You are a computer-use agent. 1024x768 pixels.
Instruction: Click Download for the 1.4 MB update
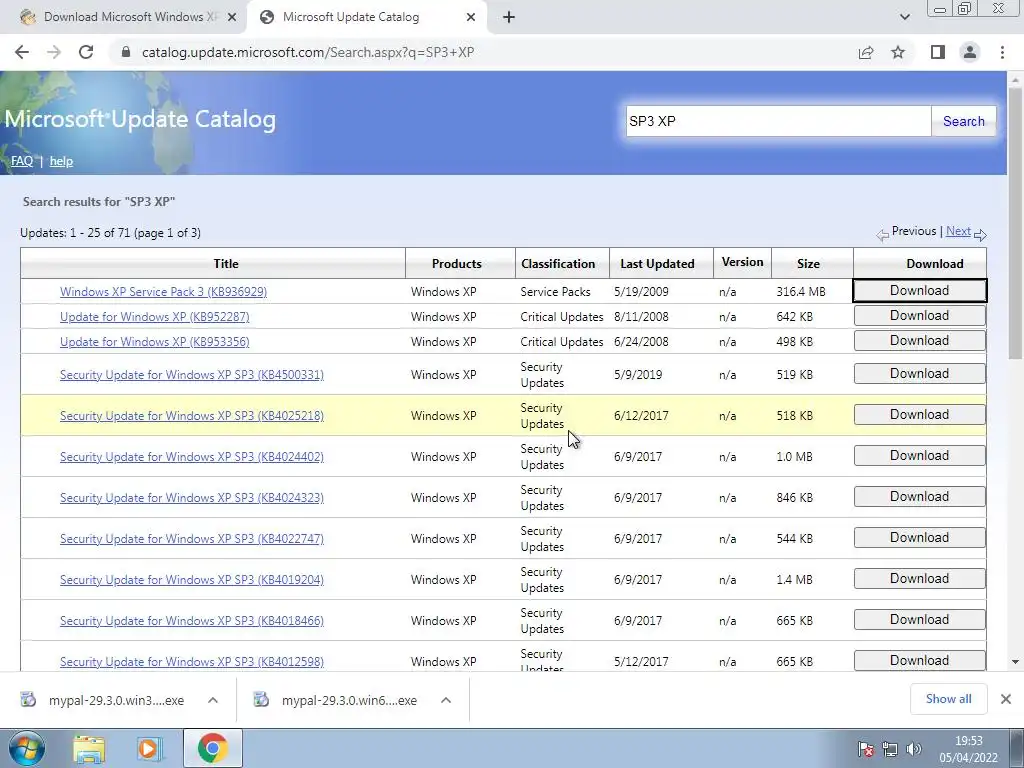coord(920,579)
